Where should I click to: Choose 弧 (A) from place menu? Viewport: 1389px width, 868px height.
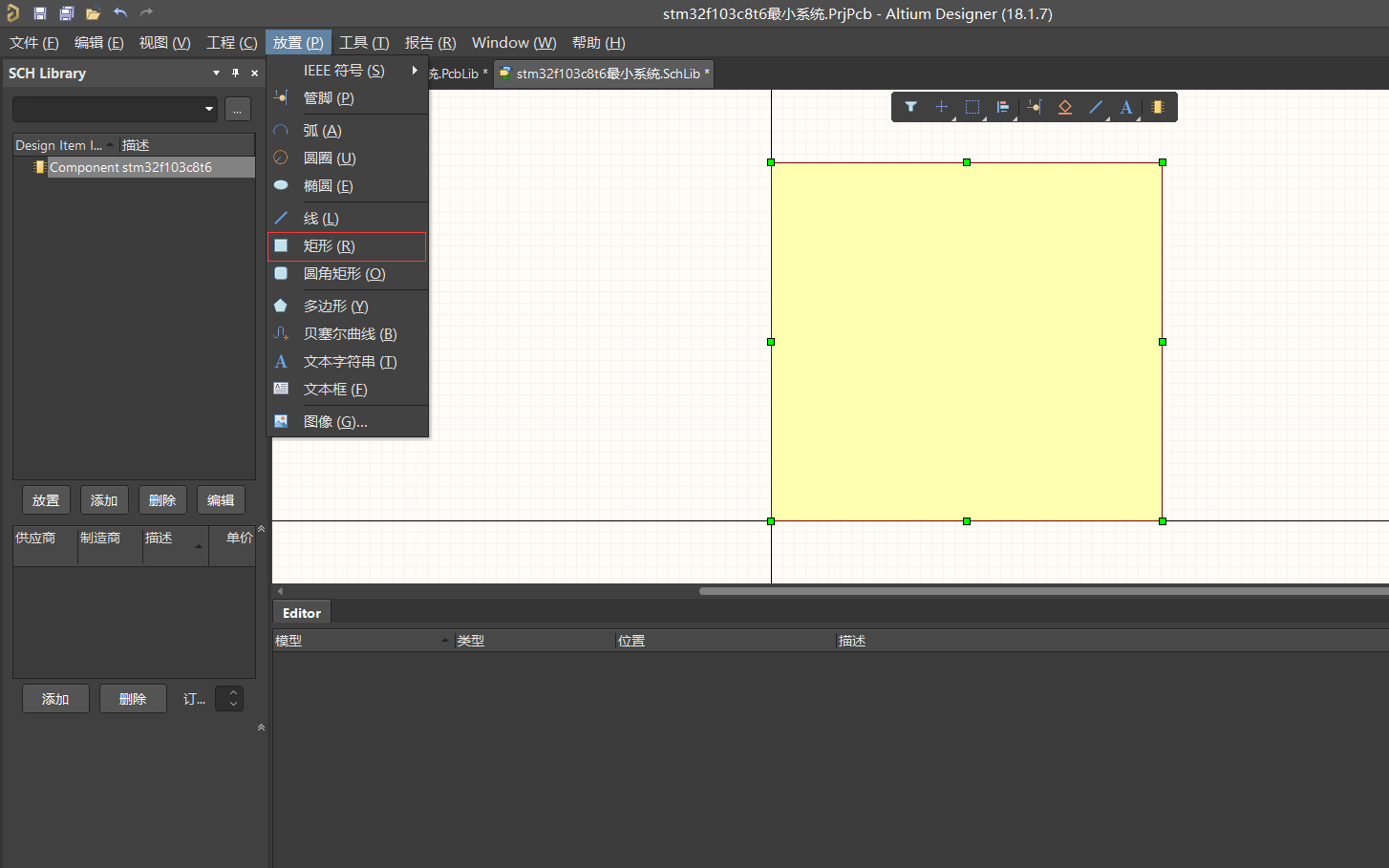[x=346, y=131]
